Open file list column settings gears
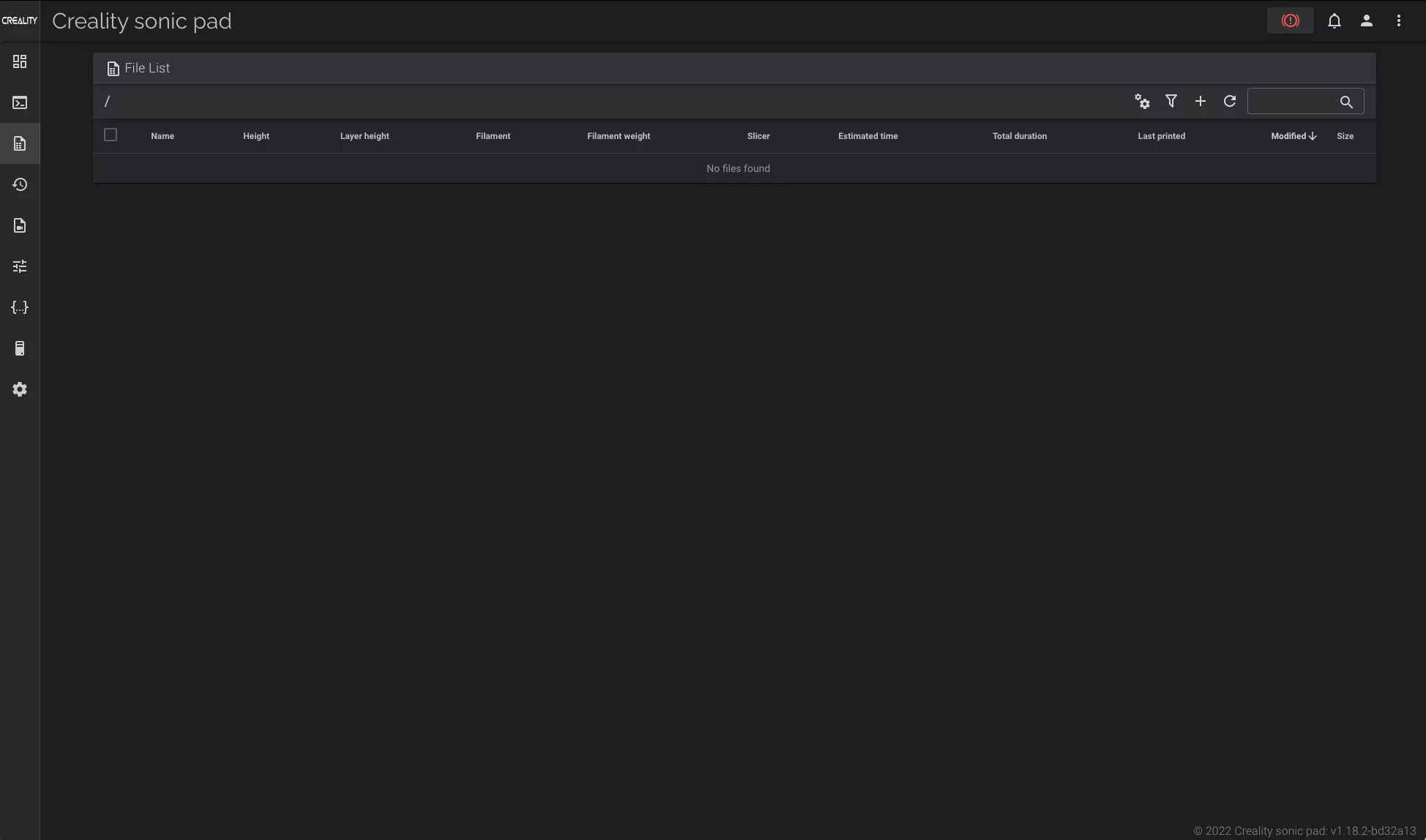Image resolution: width=1426 pixels, height=840 pixels. click(1142, 102)
